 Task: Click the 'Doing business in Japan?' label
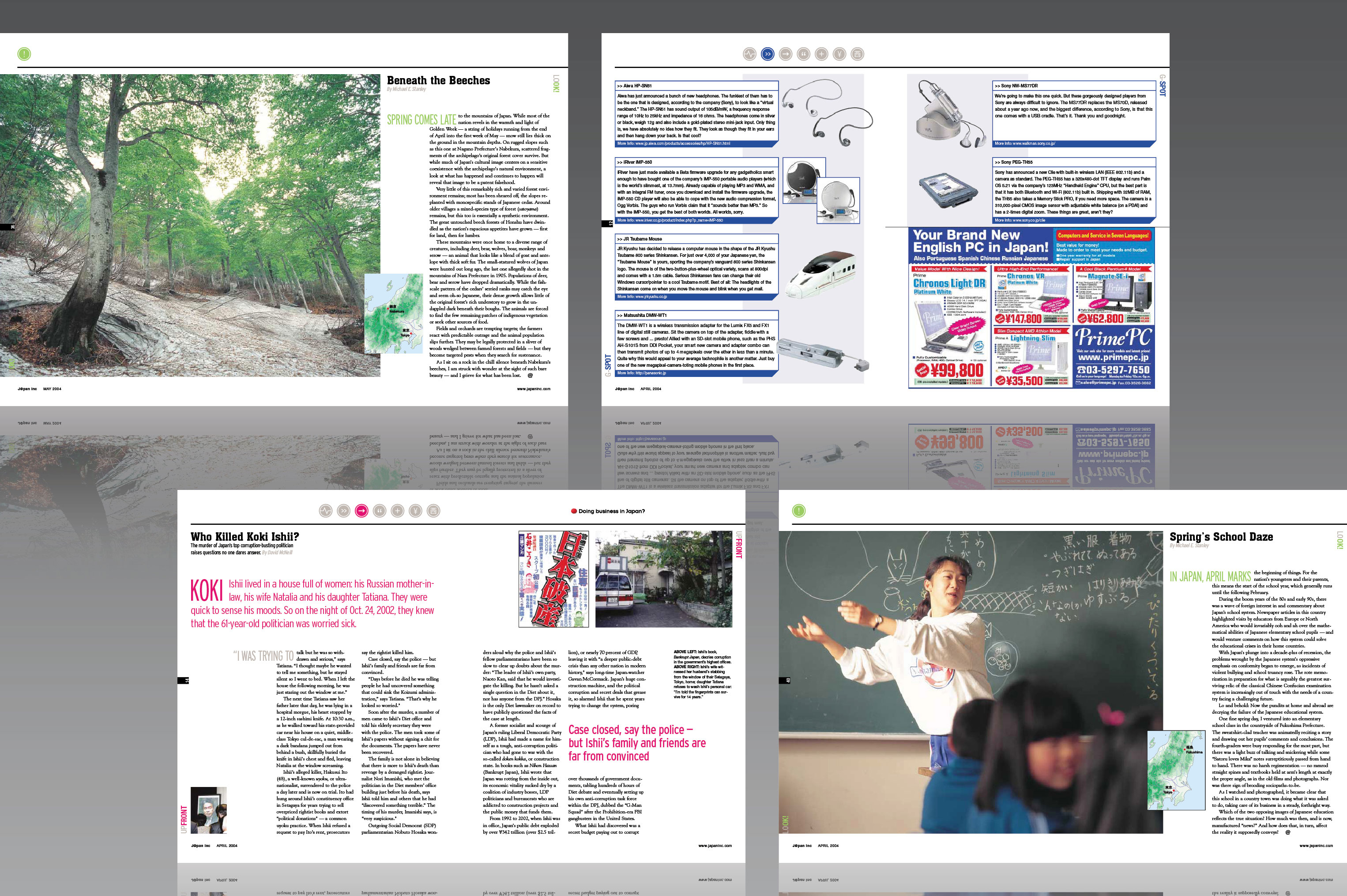click(x=611, y=512)
